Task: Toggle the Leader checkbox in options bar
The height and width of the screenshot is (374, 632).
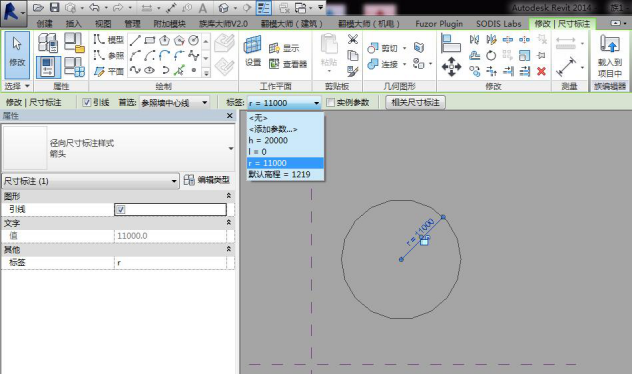Action: click(x=86, y=102)
